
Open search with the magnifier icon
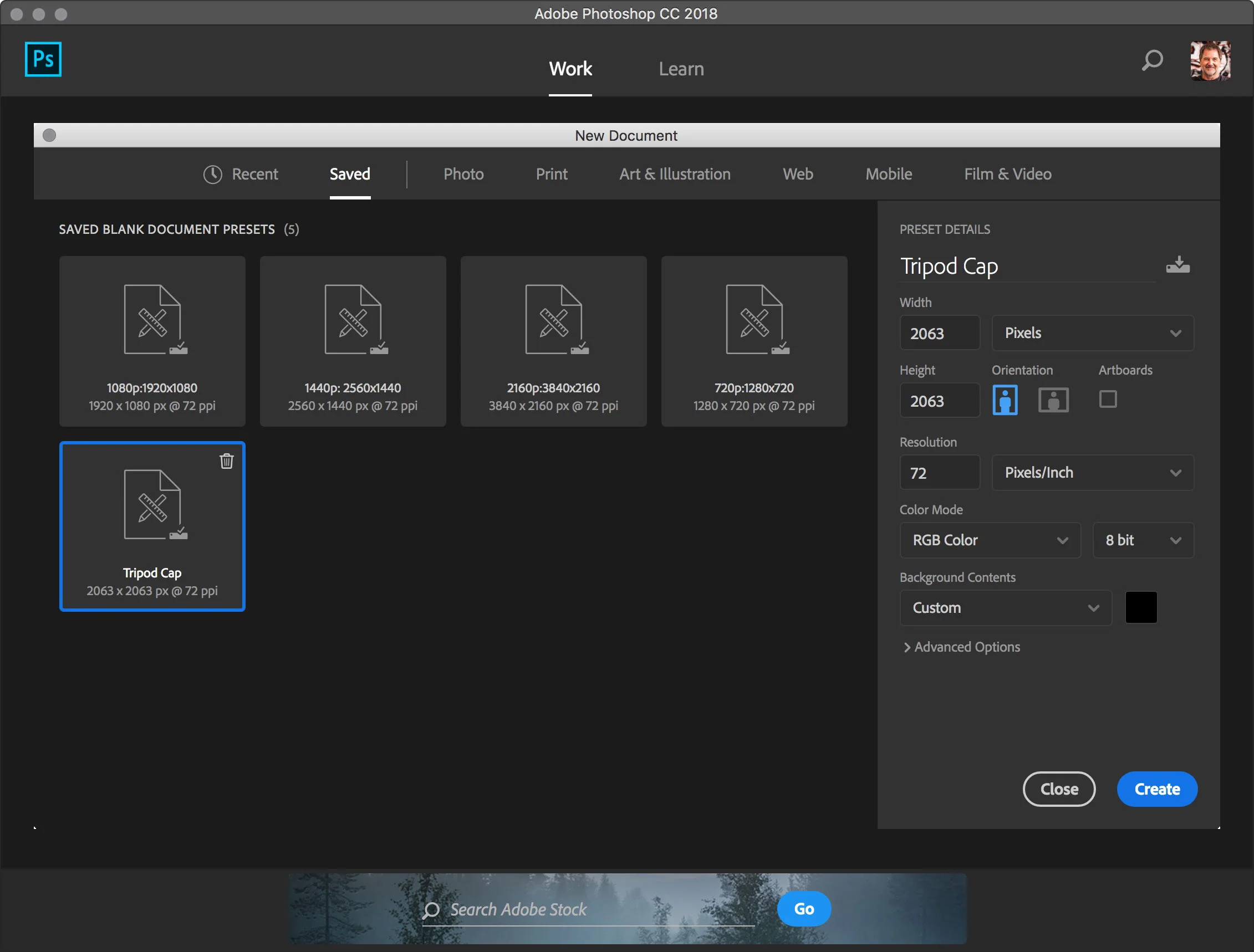point(1152,59)
